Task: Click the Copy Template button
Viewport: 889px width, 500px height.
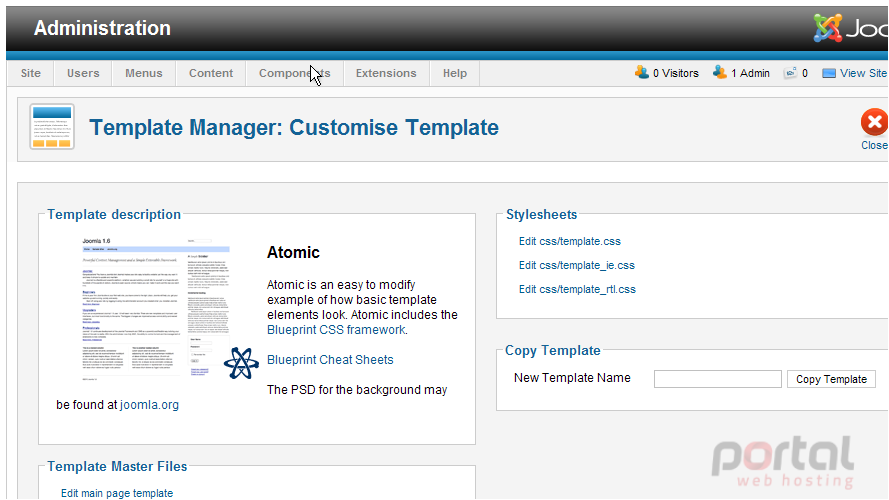Action: (x=831, y=379)
